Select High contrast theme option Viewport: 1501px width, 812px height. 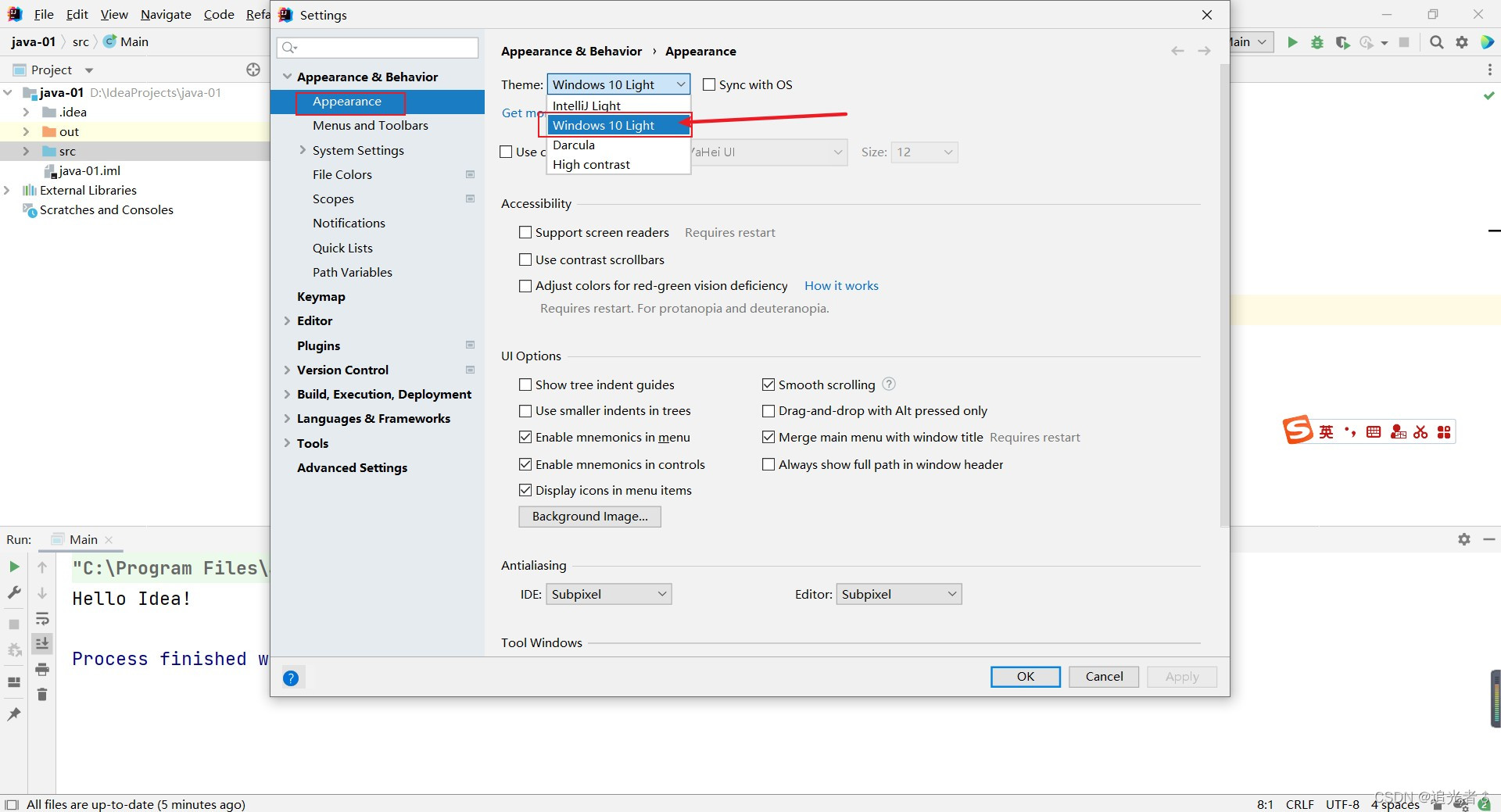tap(618, 164)
